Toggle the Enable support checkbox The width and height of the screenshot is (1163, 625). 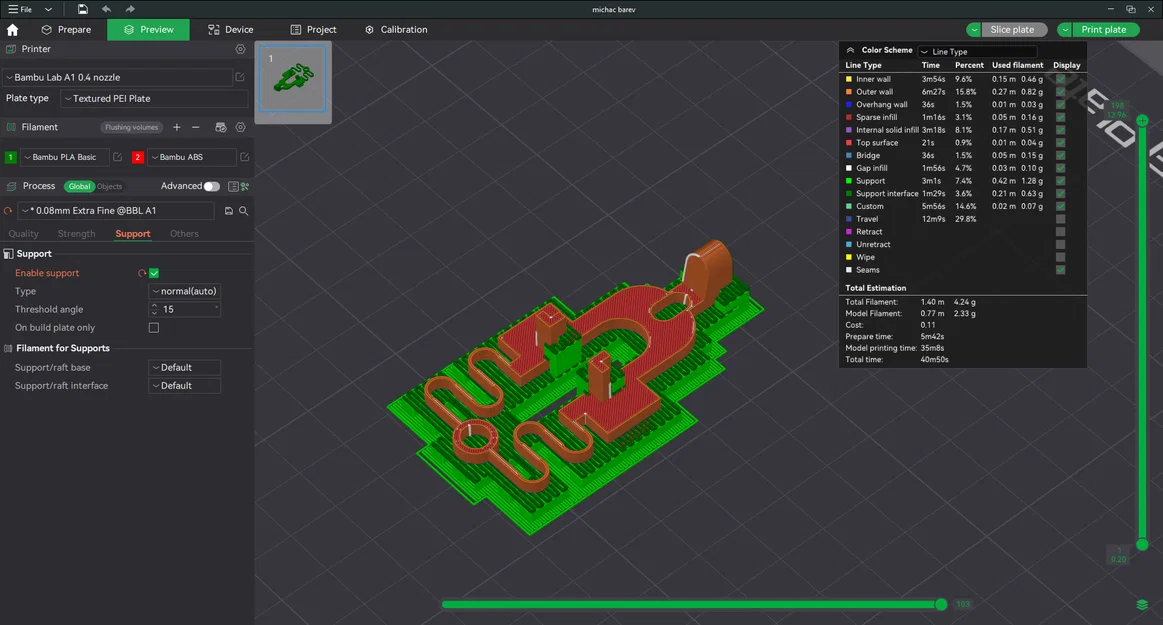pyautogui.click(x=154, y=273)
